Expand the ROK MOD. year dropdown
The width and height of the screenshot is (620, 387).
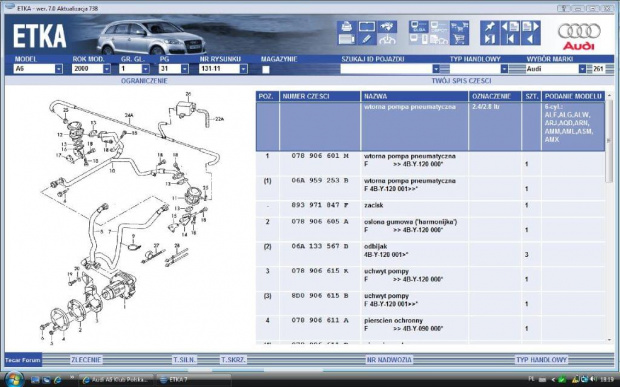click(x=91, y=69)
